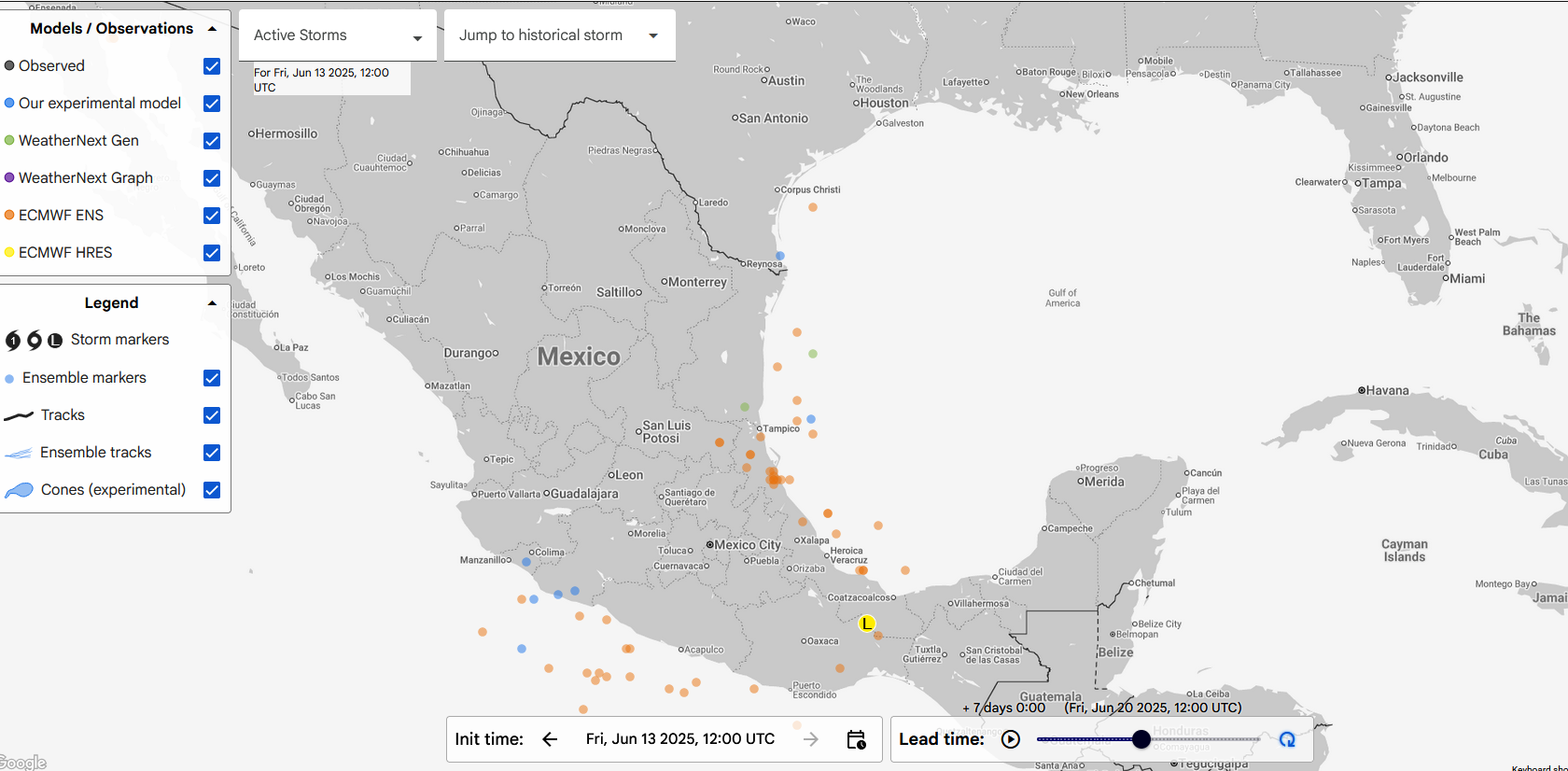Click the blue experimental model dot
The height and width of the screenshot is (771, 1568).
(9, 103)
